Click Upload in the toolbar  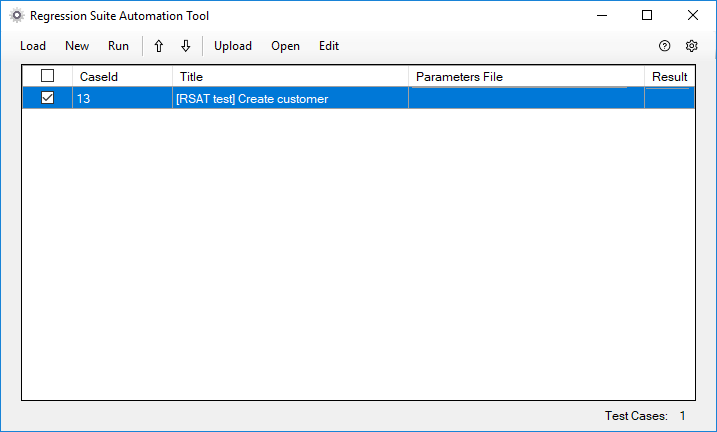[x=233, y=46]
